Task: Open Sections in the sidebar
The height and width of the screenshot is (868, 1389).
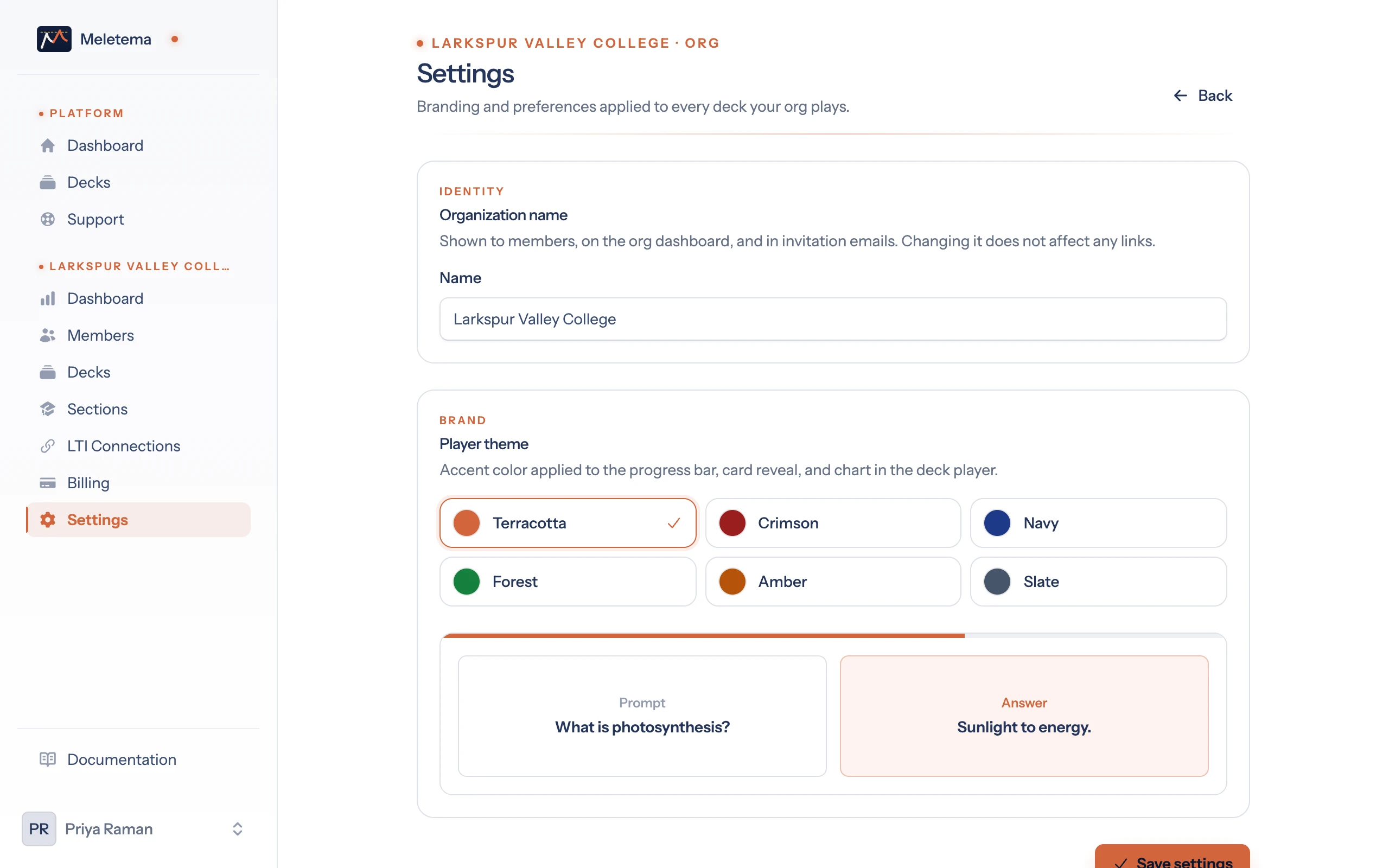Action: pos(138,409)
